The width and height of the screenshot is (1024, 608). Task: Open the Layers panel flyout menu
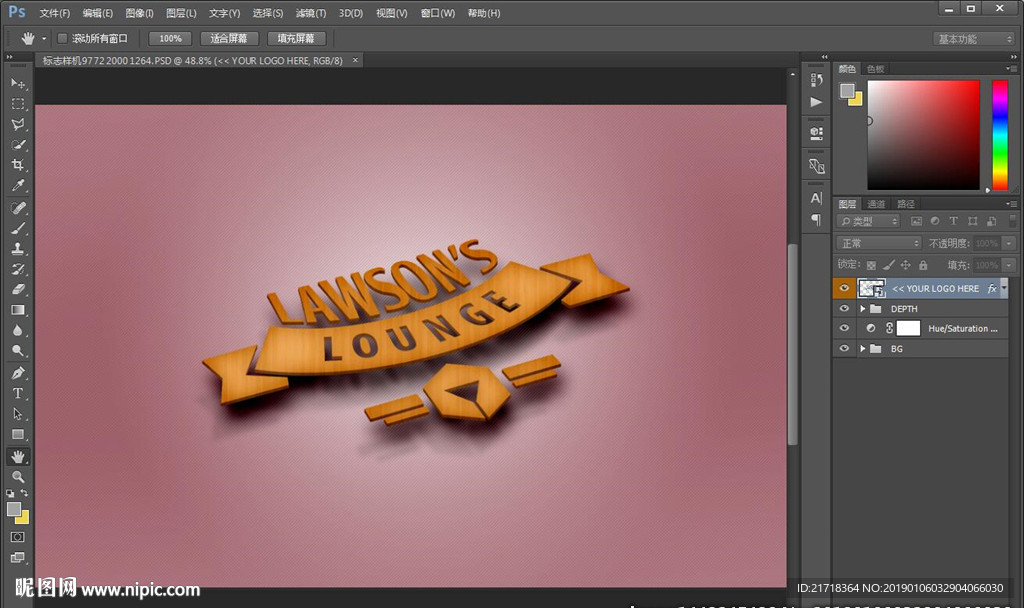[x=1011, y=204]
